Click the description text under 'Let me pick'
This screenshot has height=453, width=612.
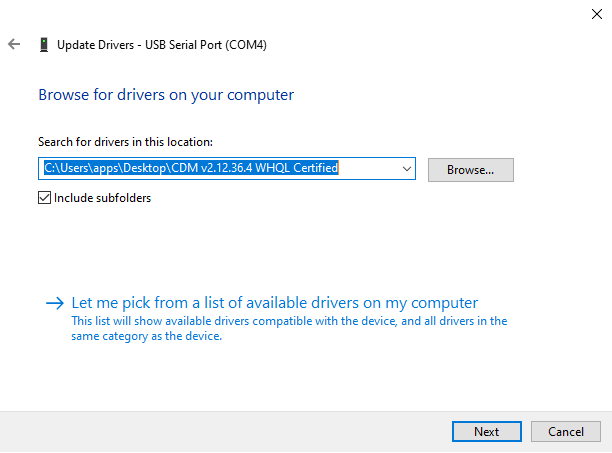click(289, 329)
